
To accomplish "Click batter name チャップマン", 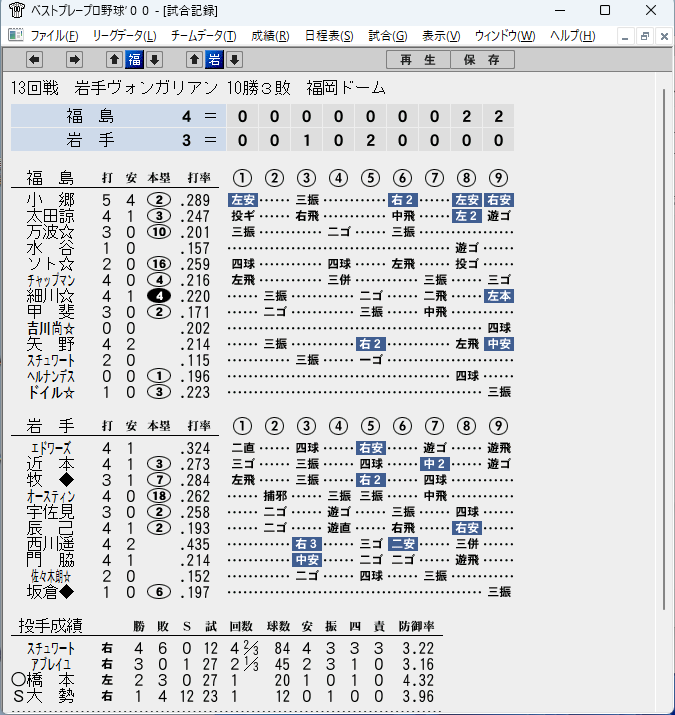I will [51, 280].
